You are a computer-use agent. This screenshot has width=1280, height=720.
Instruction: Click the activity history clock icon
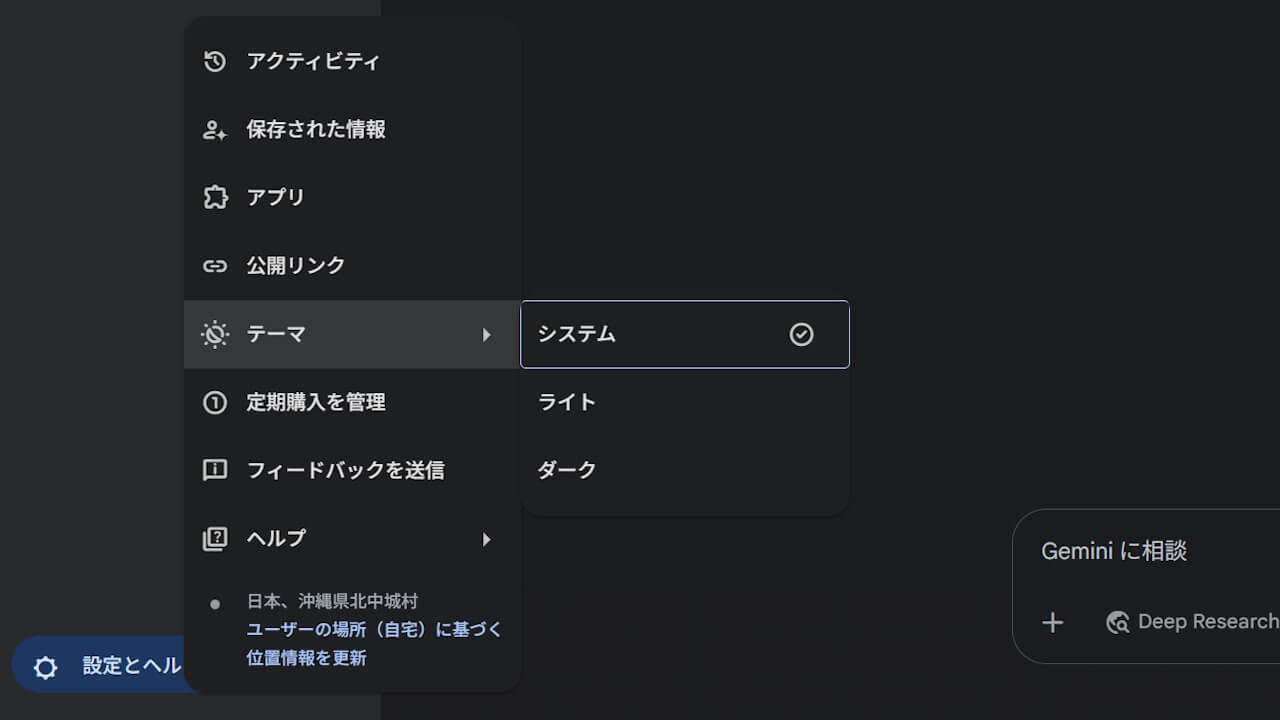pos(214,62)
